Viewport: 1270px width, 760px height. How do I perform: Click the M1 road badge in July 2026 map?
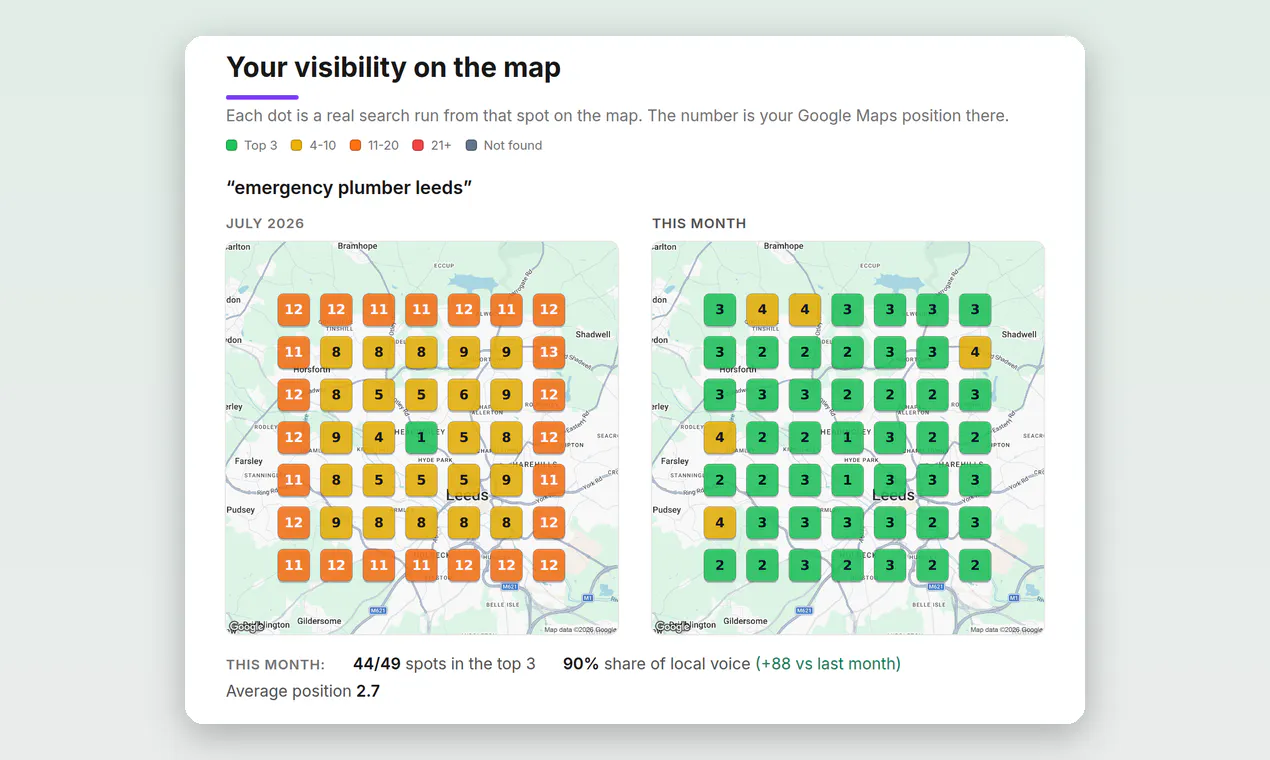click(x=588, y=598)
